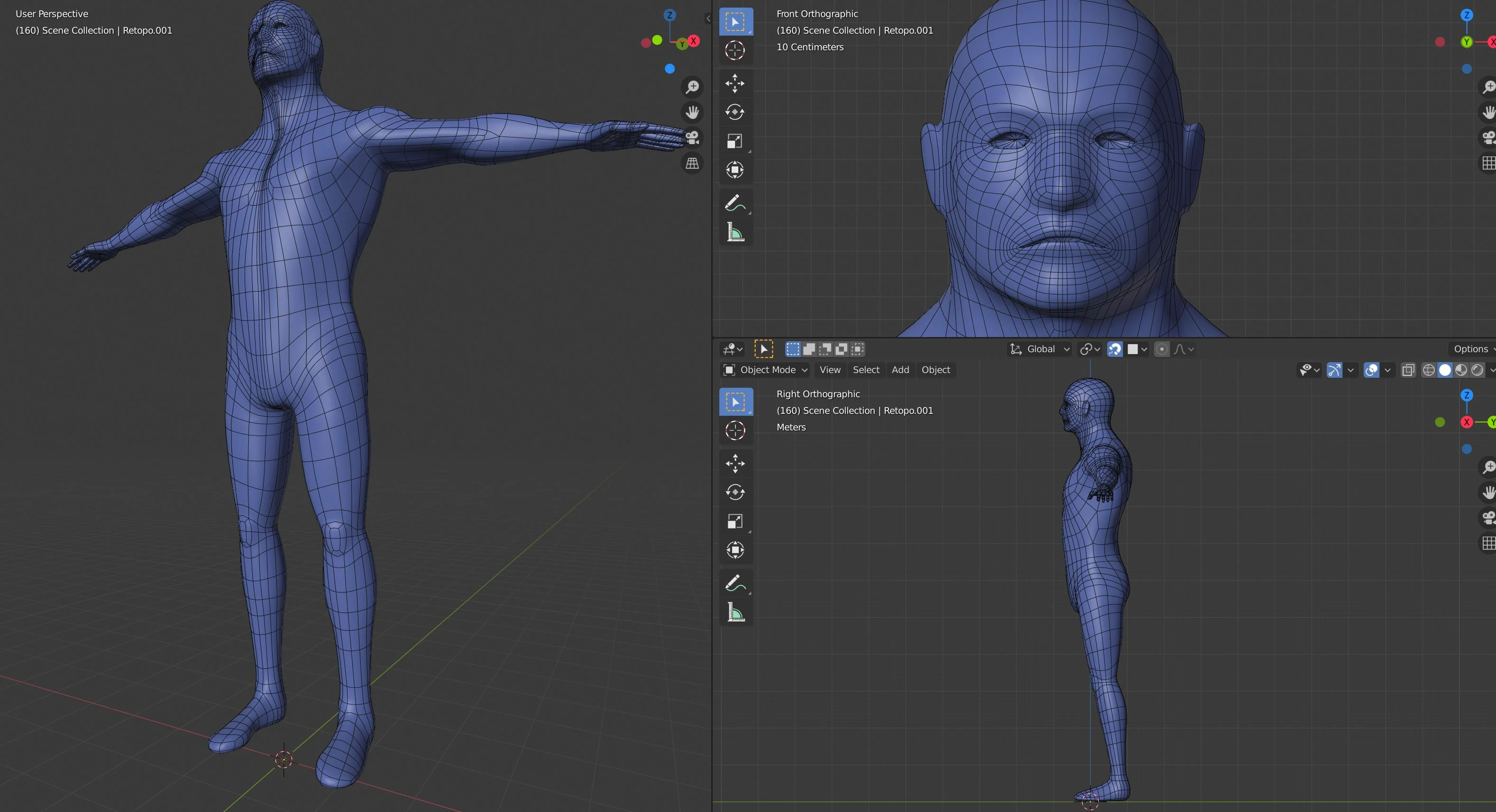Open the pivot point dropdown
This screenshot has width=1496, height=812.
coord(1090,349)
